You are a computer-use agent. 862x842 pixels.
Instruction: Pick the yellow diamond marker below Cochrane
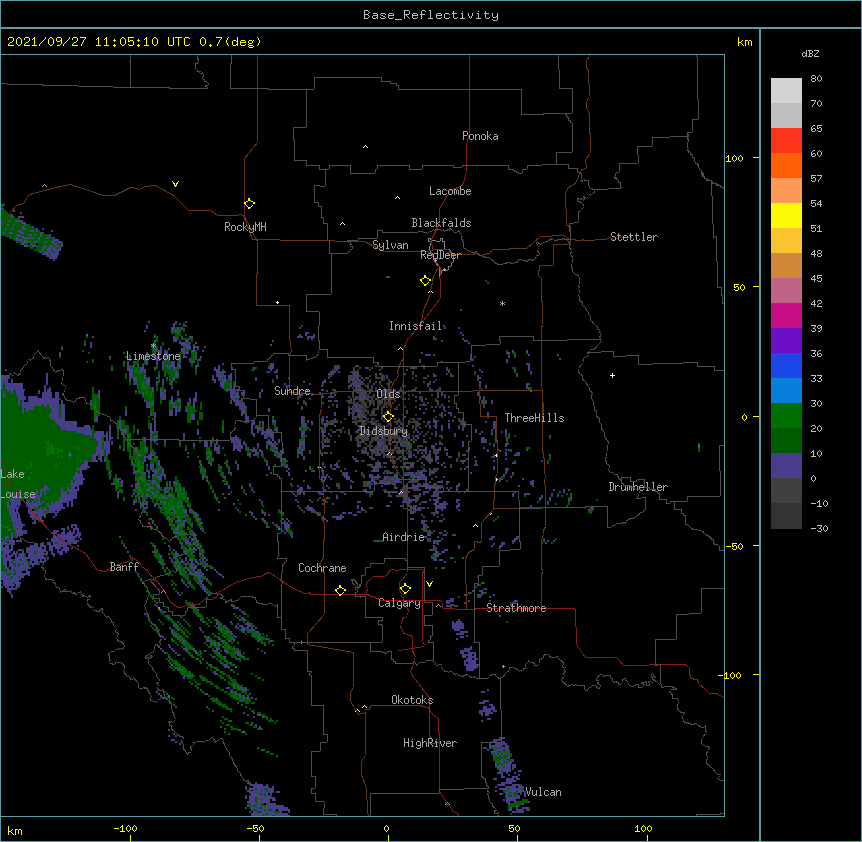(340, 590)
